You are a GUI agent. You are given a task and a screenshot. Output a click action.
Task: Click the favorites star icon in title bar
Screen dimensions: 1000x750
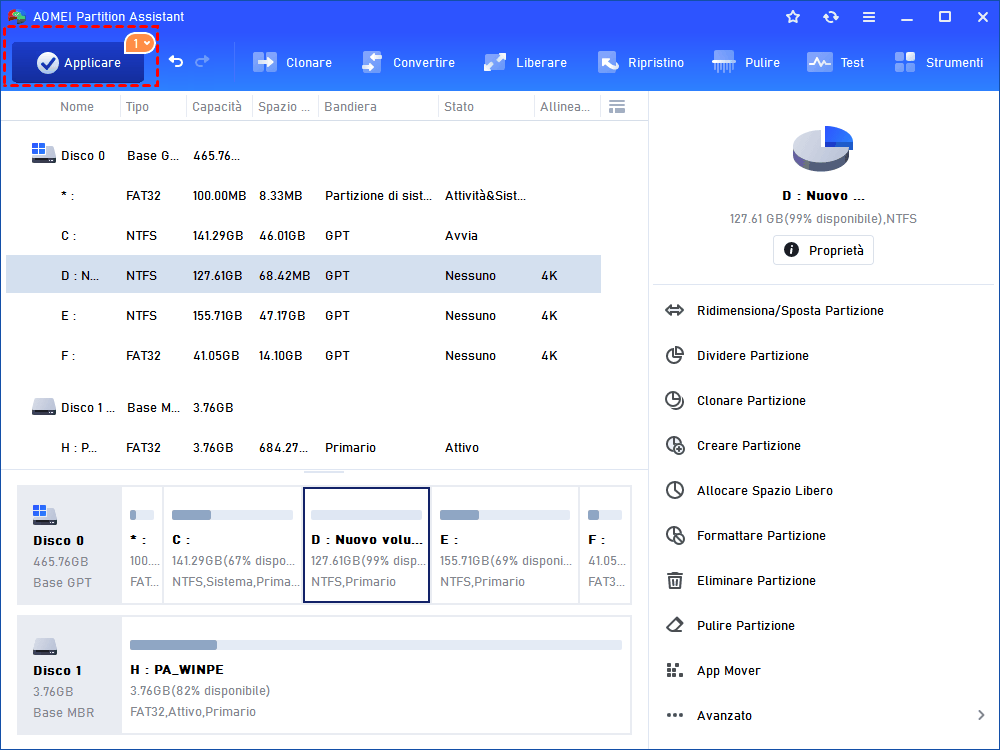pyautogui.click(x=793, y=17)
